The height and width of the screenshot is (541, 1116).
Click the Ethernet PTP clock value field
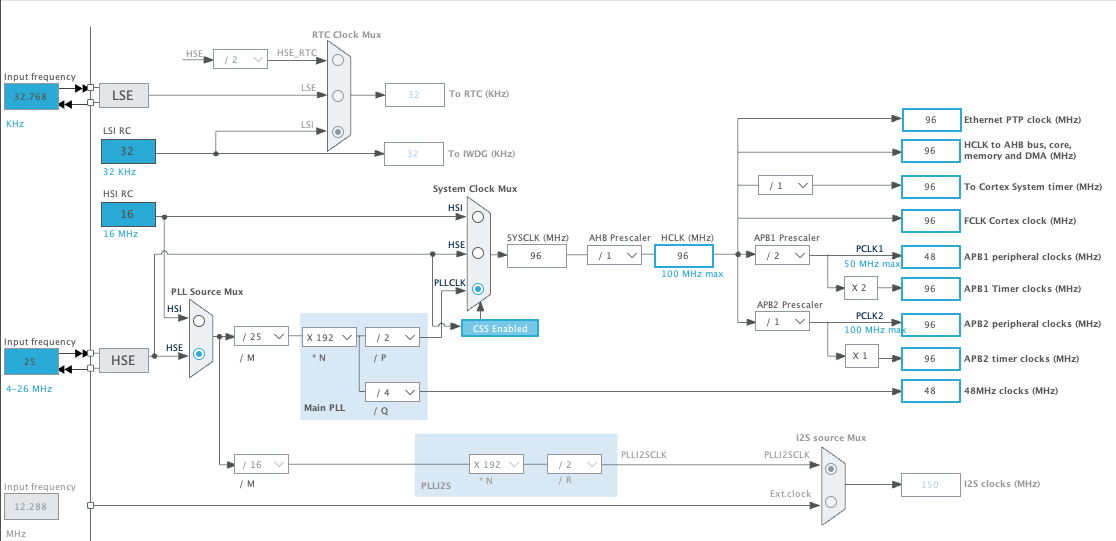click(x=930, y=120)
